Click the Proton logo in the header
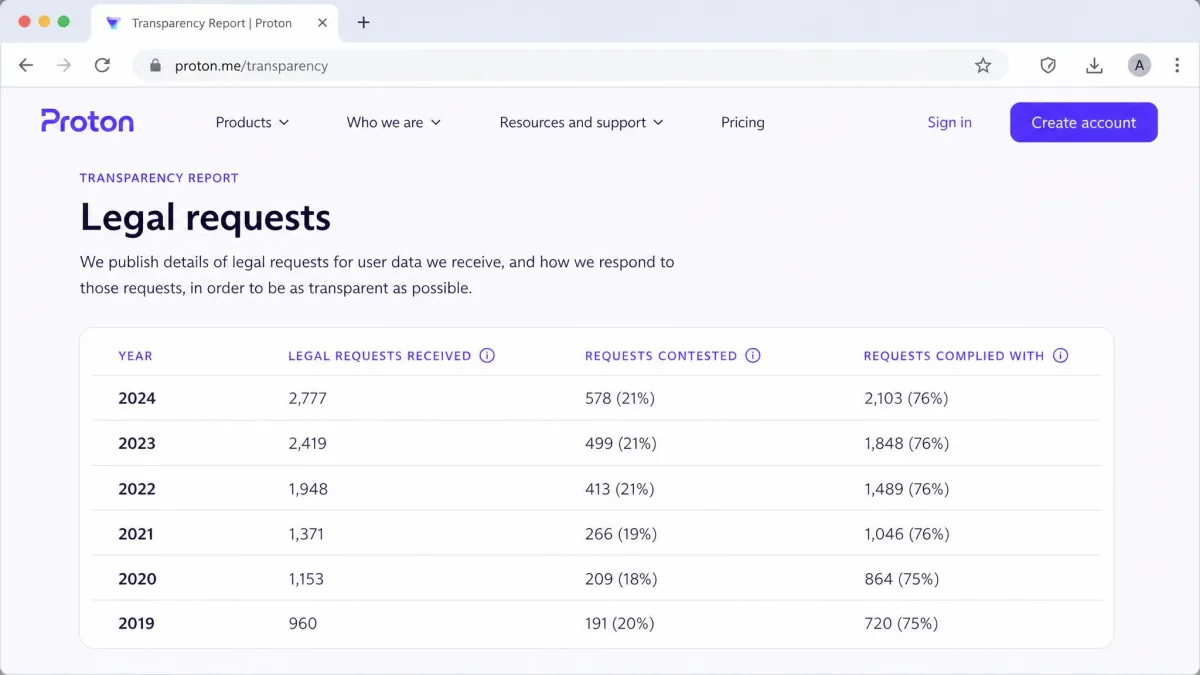Image resolution: width=1200 pixels, height=675 pixels. (x=87, y=121)
